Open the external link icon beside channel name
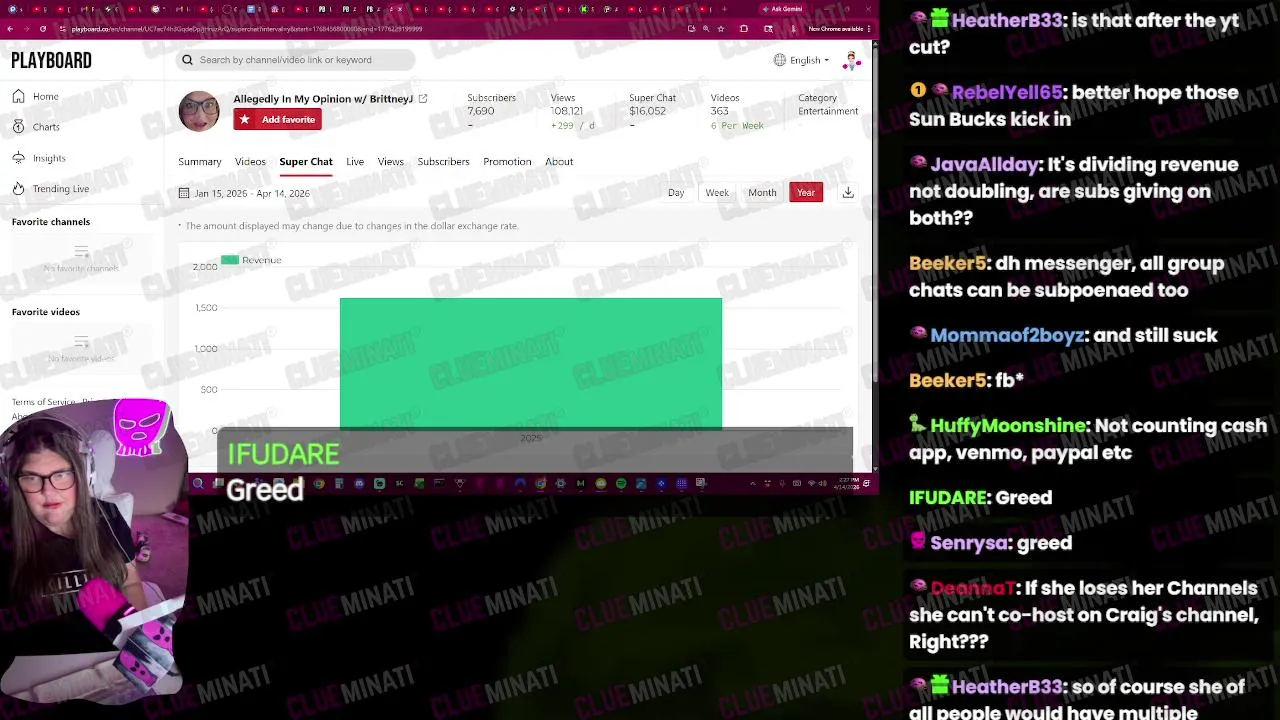The height and width of the screenshot is (720, 1280). tap(423, 99)
